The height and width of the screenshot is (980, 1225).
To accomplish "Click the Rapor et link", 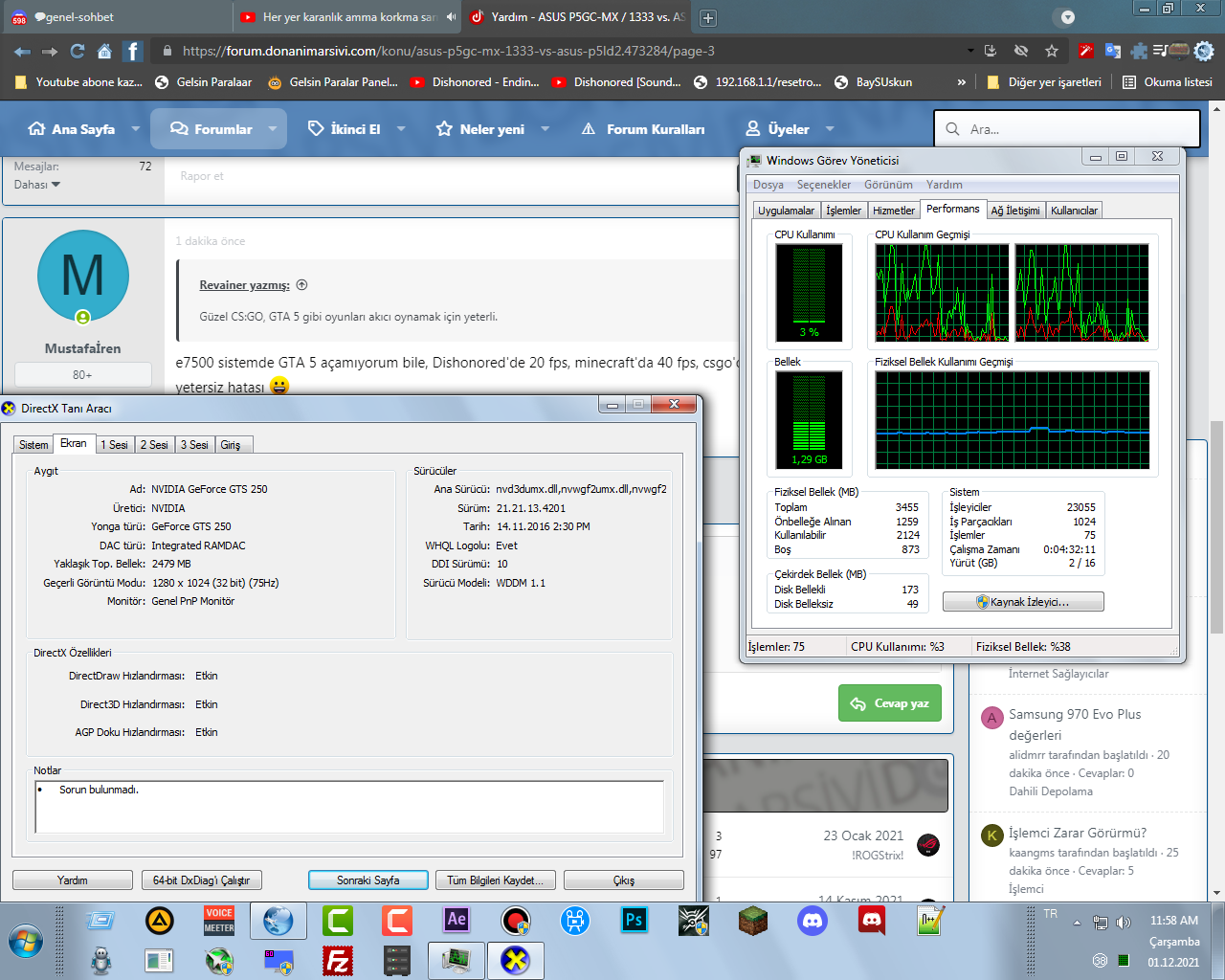I will (202, 176).
